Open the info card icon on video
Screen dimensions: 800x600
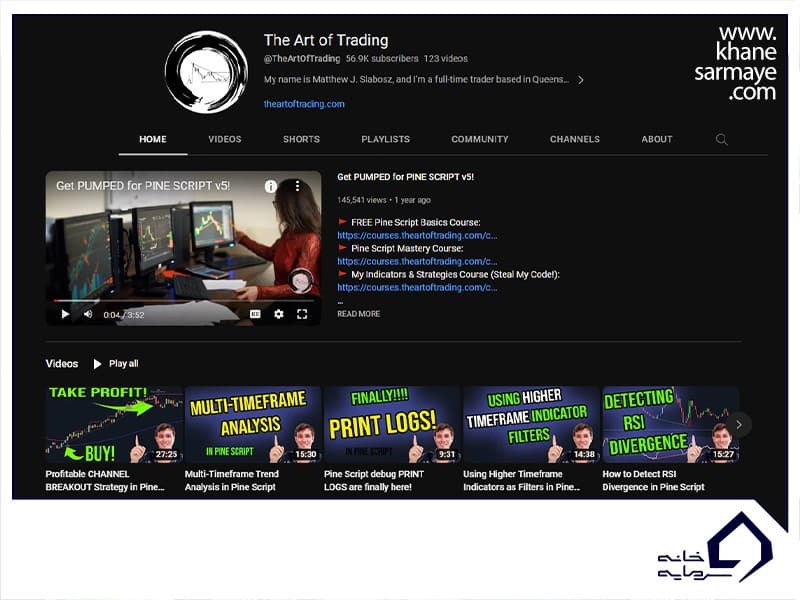pyautogui.click(x=270, y=186)
